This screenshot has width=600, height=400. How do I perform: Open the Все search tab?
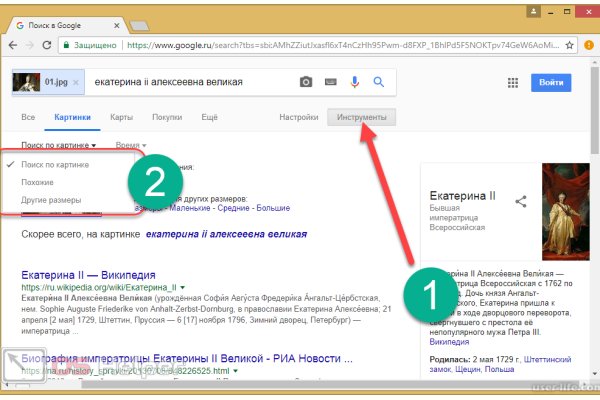[x=28, y=117]
